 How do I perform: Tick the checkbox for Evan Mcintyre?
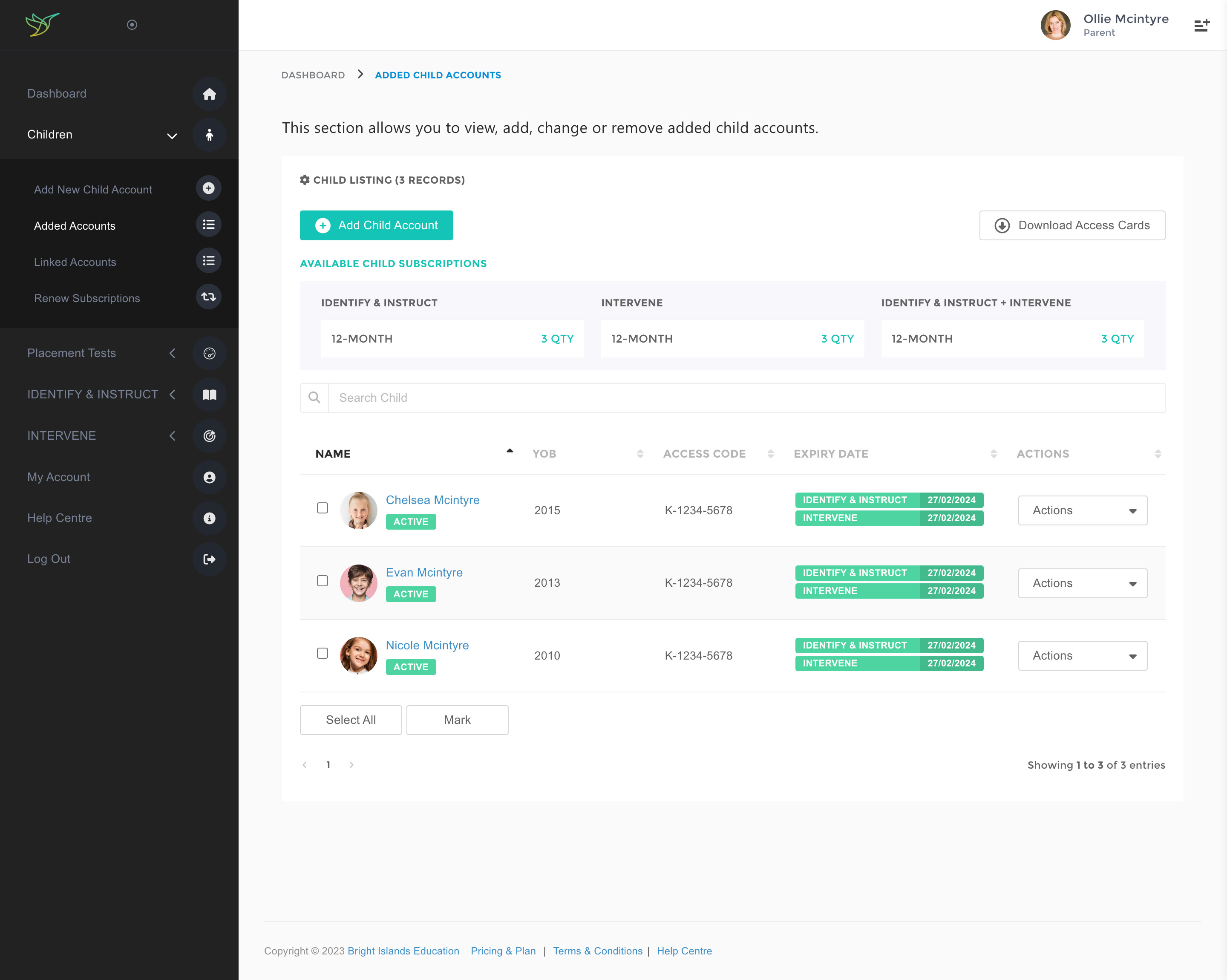click(x=323, y=581)
